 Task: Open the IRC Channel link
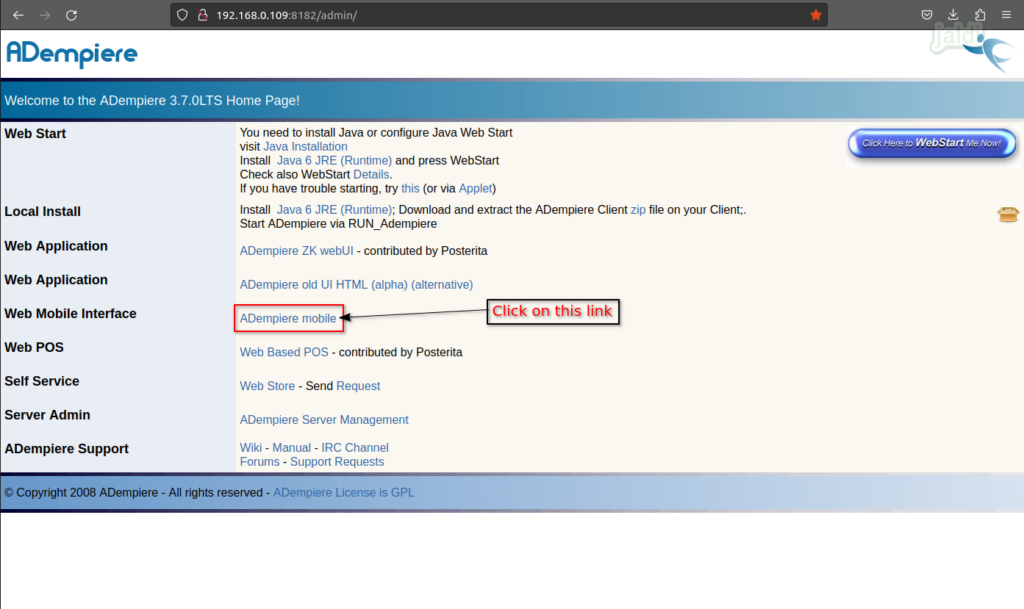click(355, 448)
